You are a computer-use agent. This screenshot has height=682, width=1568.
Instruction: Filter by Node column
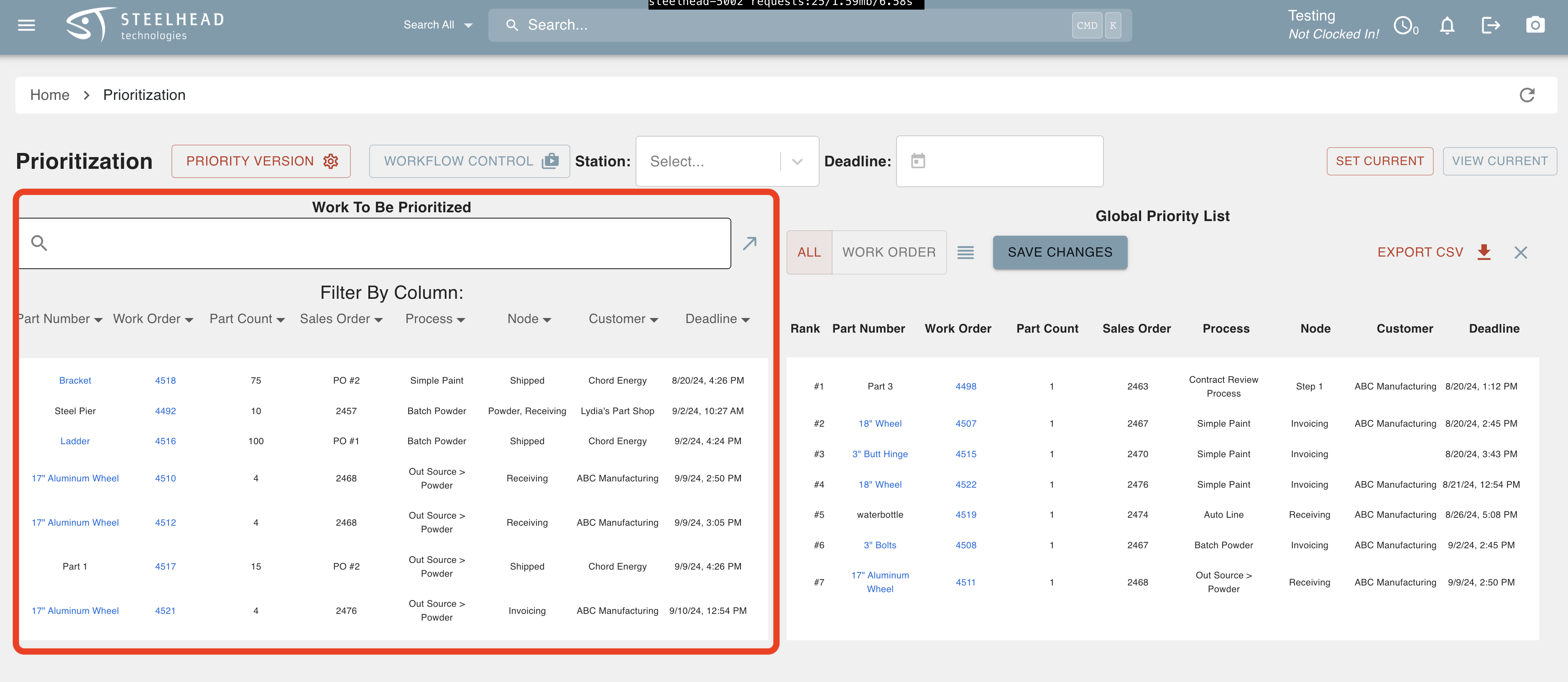tap(529, 319)
